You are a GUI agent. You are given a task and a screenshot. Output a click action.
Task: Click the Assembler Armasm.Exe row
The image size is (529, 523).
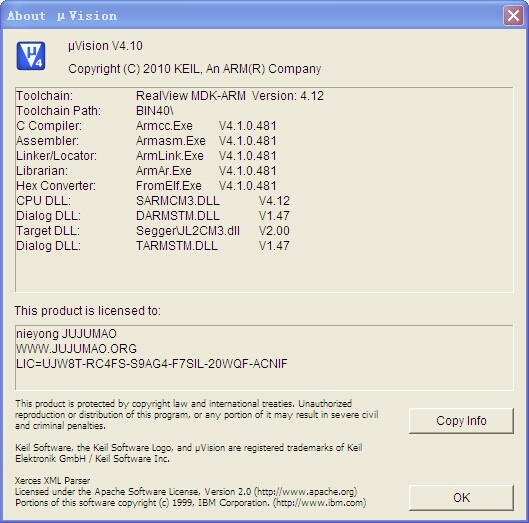coord(146,141)
